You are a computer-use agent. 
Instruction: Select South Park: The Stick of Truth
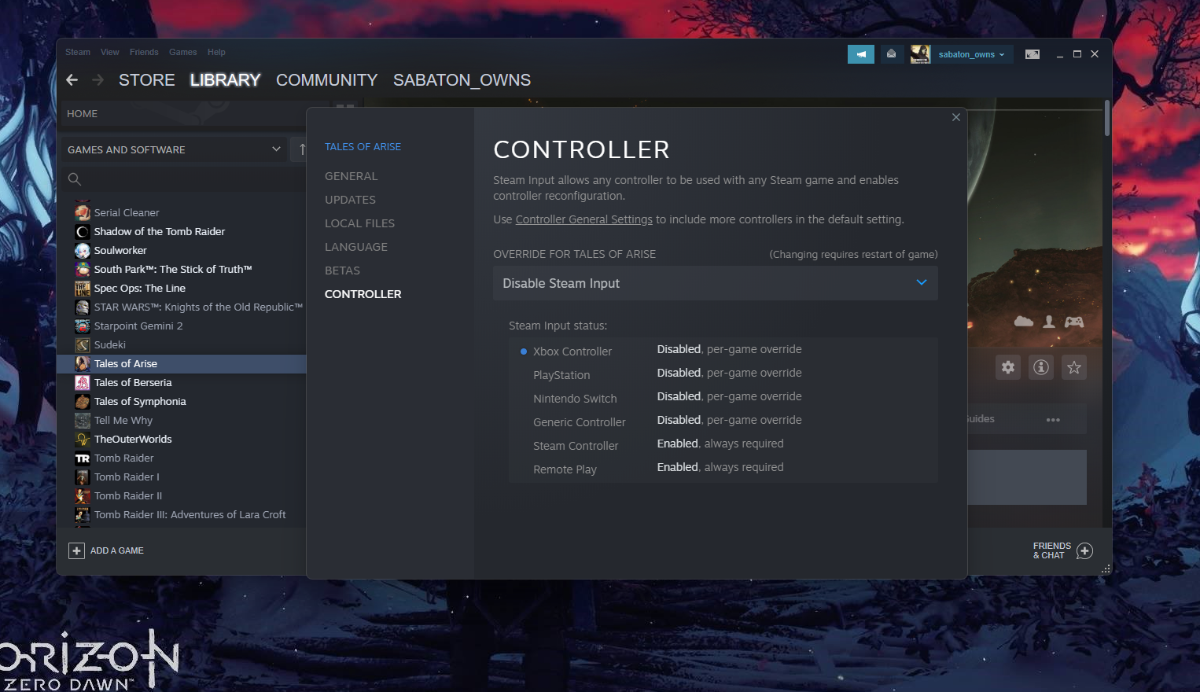(173, 269)
